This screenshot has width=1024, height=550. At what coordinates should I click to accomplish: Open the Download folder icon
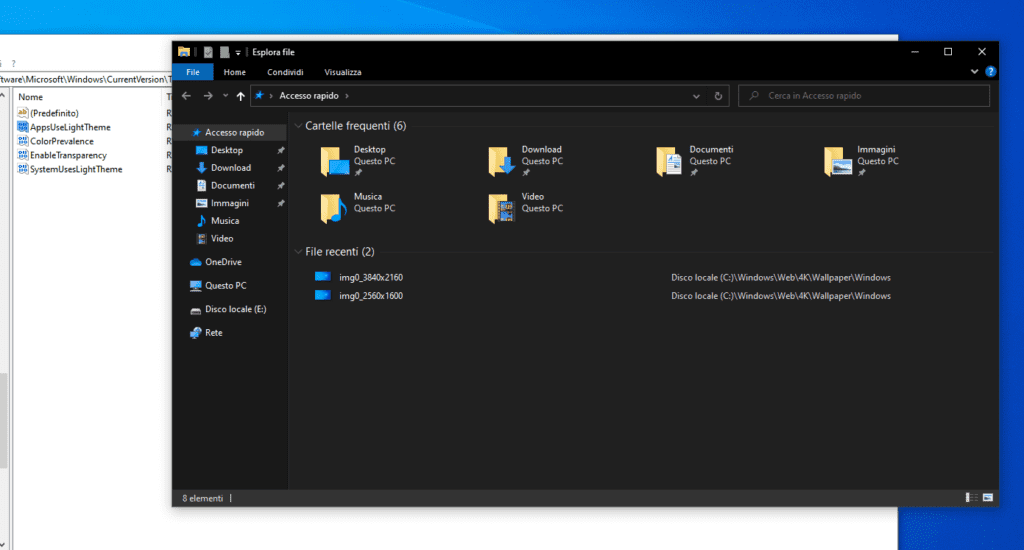tap(500, 160)
